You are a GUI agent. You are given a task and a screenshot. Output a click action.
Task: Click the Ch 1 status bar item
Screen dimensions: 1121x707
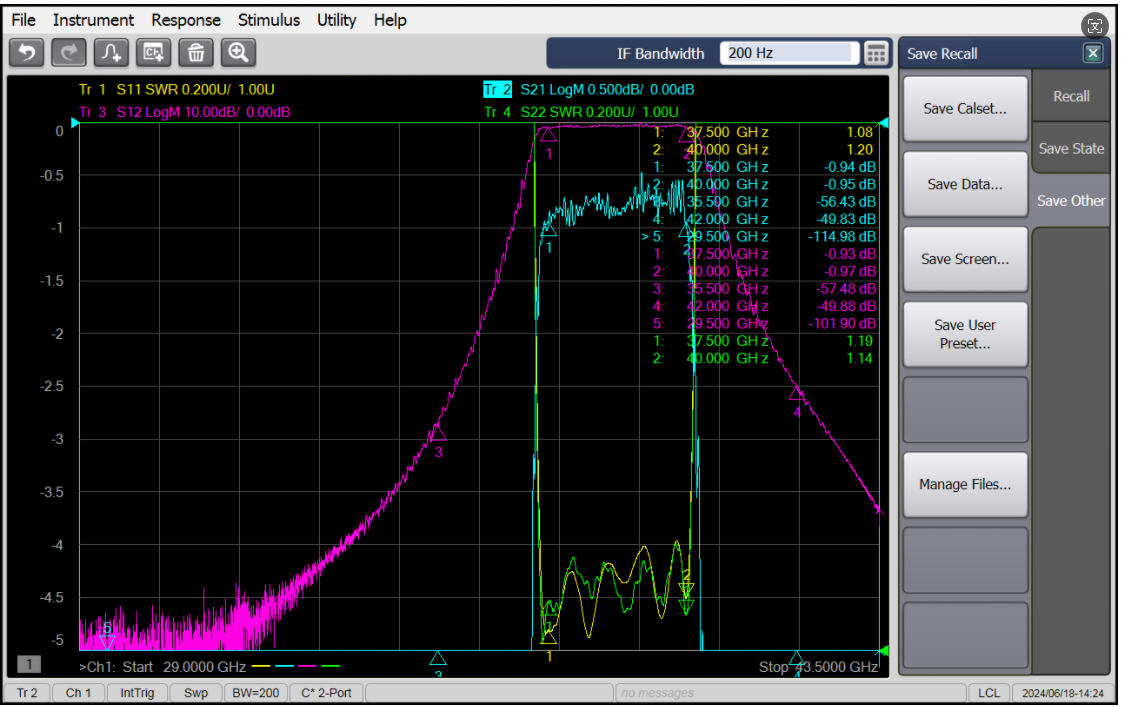coord(78,693)
